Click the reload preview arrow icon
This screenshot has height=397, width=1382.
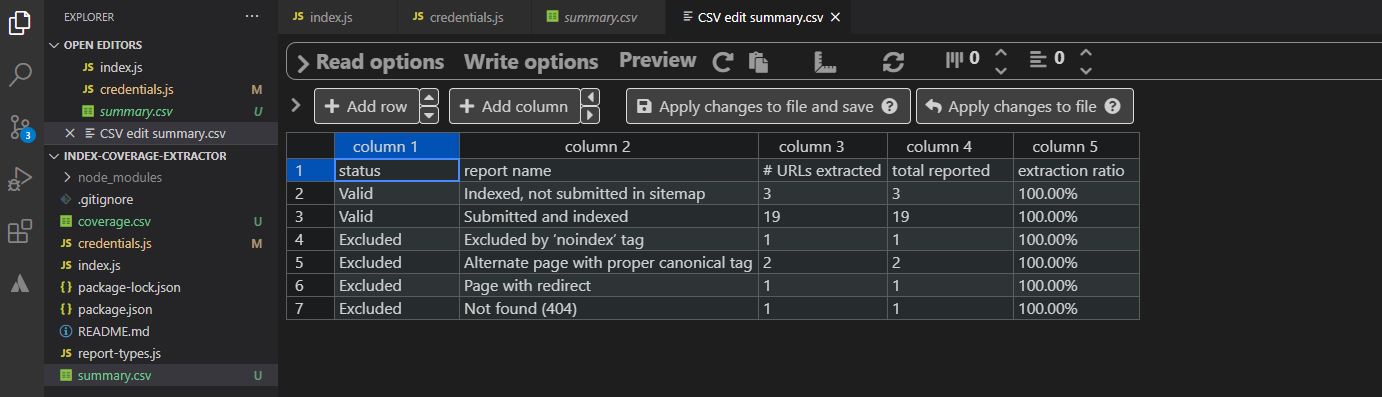click(x=723, y=62)
